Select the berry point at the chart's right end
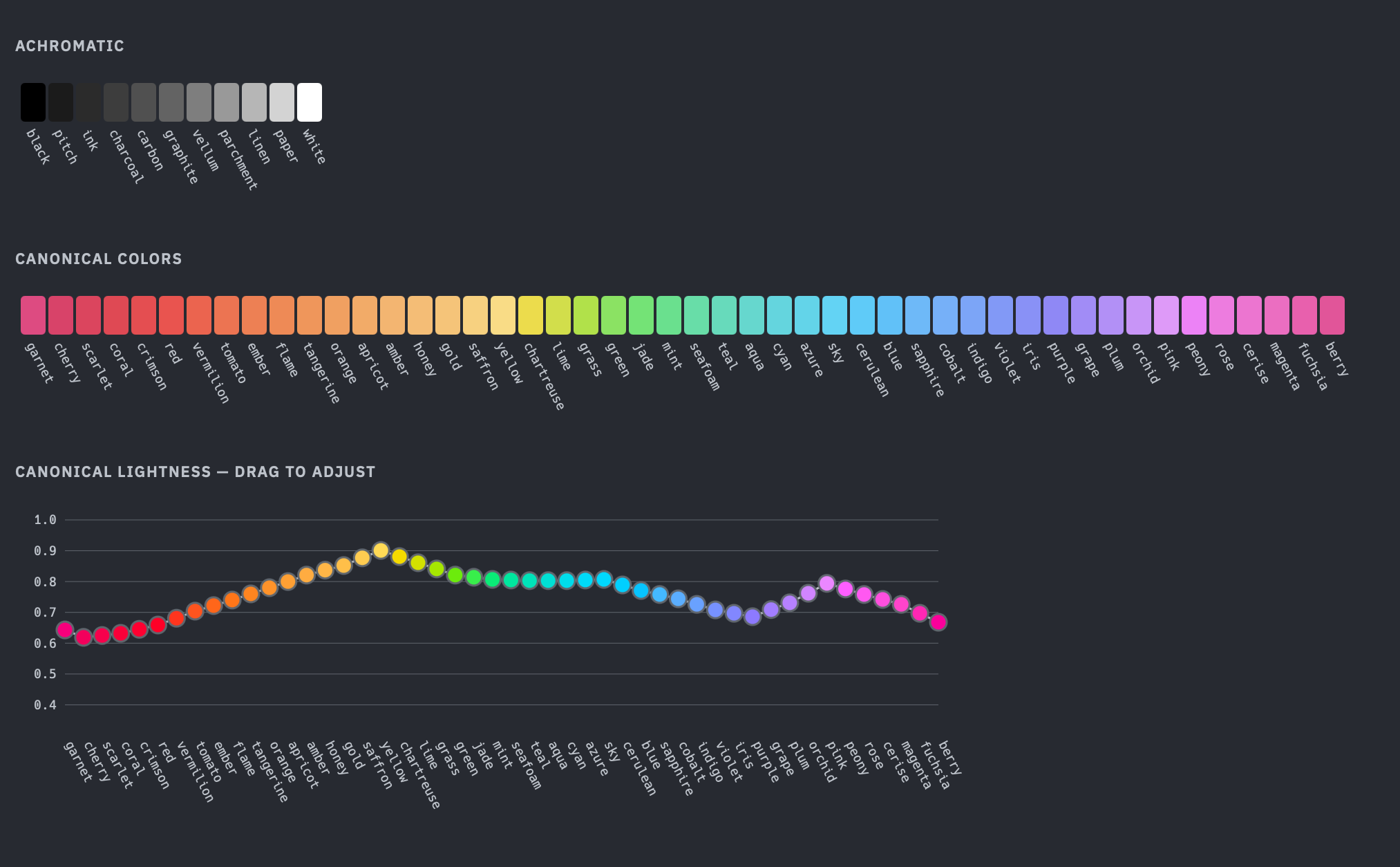The width and height of the screenshot is (1400, 867). pos(938,623)
